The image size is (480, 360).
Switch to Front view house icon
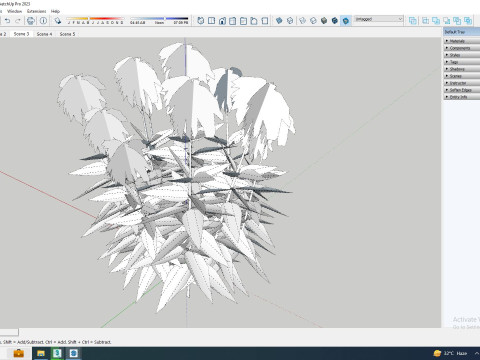222,21
